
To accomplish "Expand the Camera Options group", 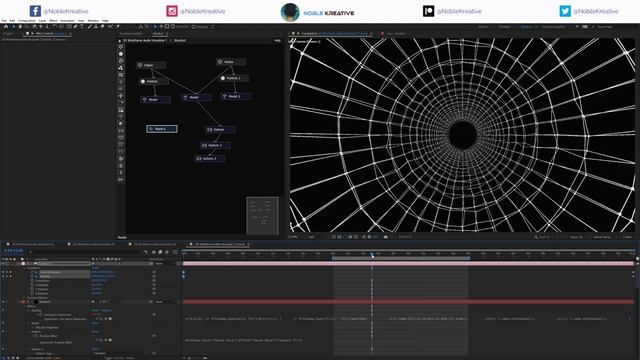I will pyautogui.click(x=25, y=298).
